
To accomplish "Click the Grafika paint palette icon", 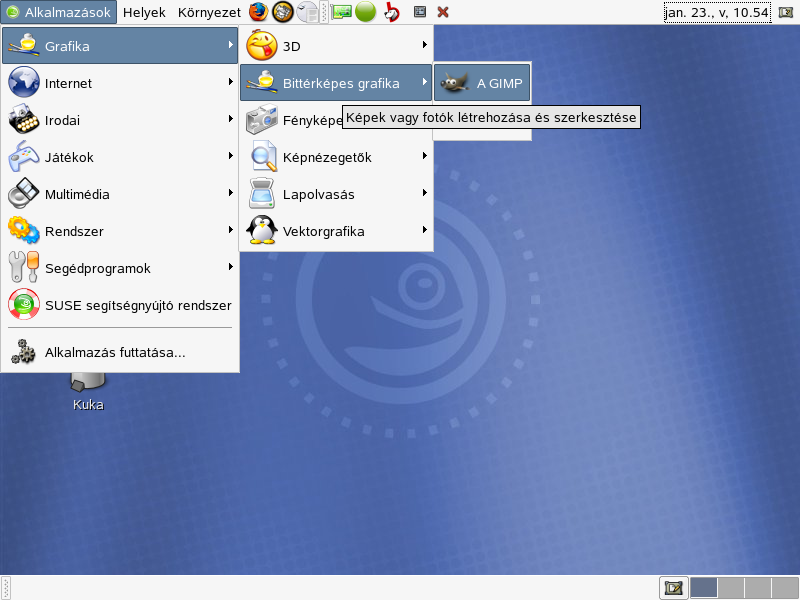I will [x=23, y=45].
